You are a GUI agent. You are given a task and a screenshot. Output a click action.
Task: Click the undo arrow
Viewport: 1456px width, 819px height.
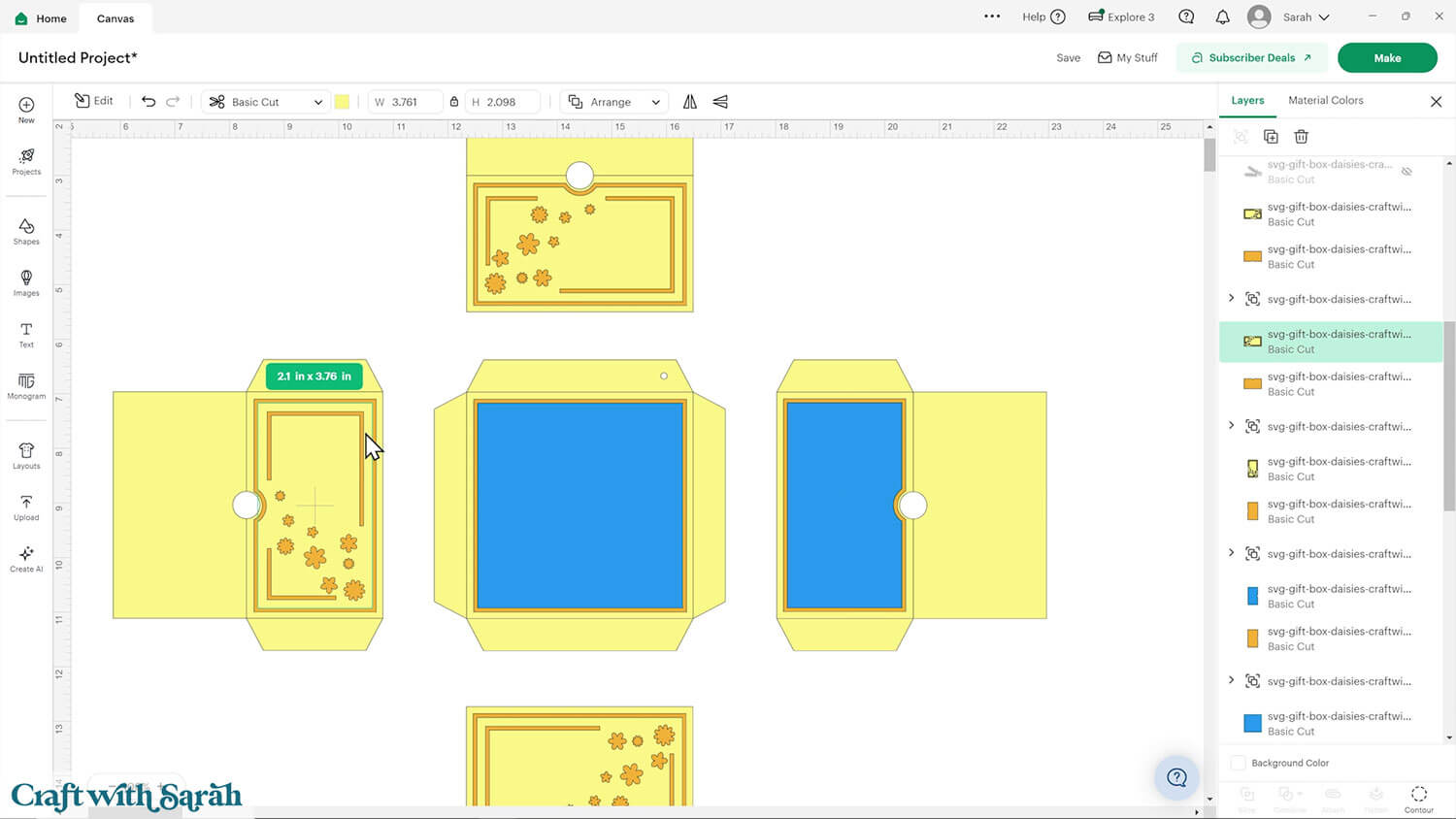pyautogui.click(x=149, y=102)
